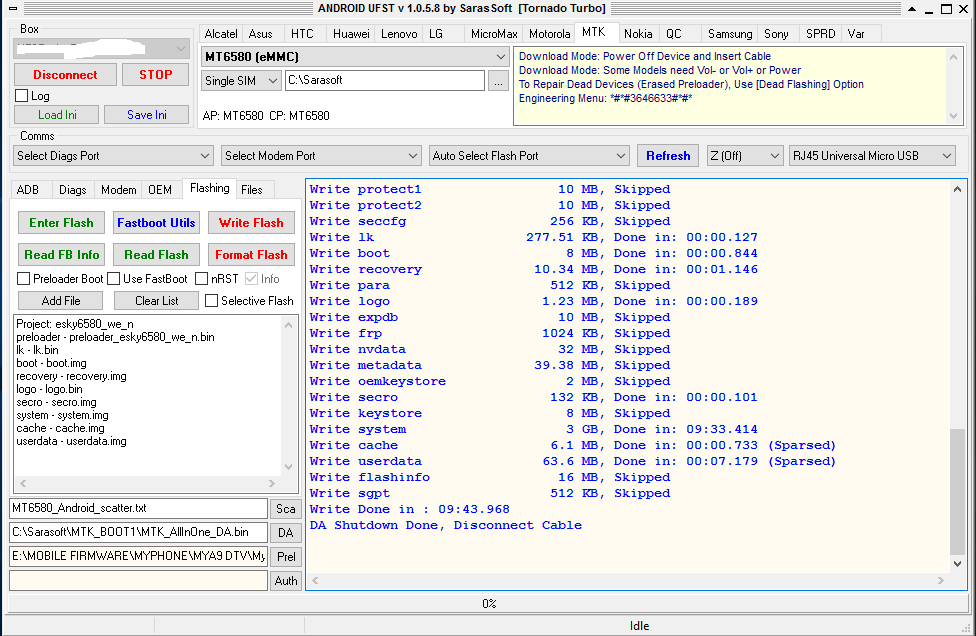Open the OEM tab
976x636 pixels.
pyautogui.click(x=160, y=190)
